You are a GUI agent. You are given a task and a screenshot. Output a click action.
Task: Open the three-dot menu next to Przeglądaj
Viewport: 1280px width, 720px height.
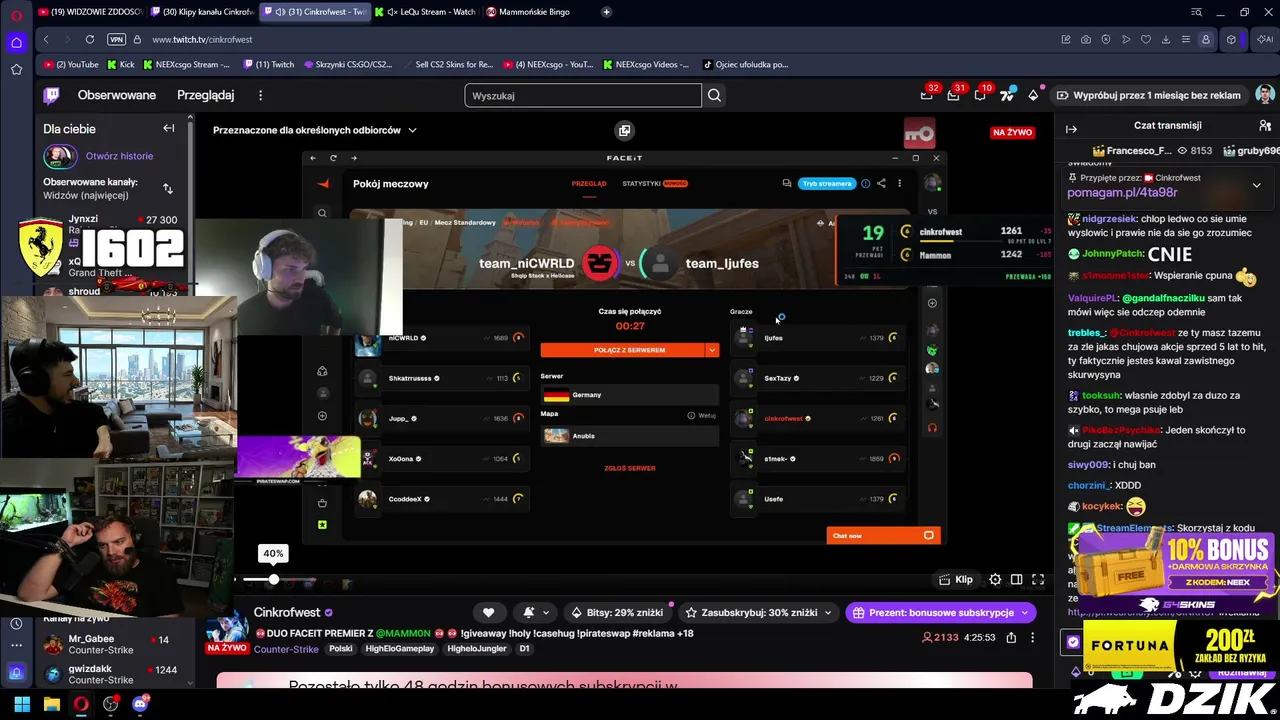pyautogui.click(x=260, y=95)
